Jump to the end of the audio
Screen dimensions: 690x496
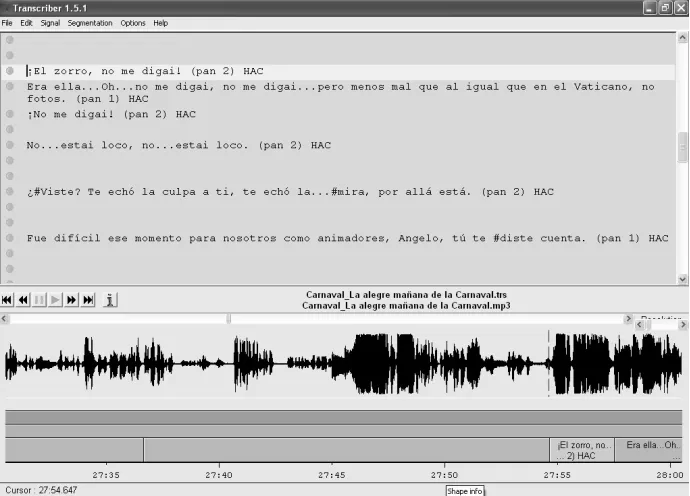coord(88,300)
